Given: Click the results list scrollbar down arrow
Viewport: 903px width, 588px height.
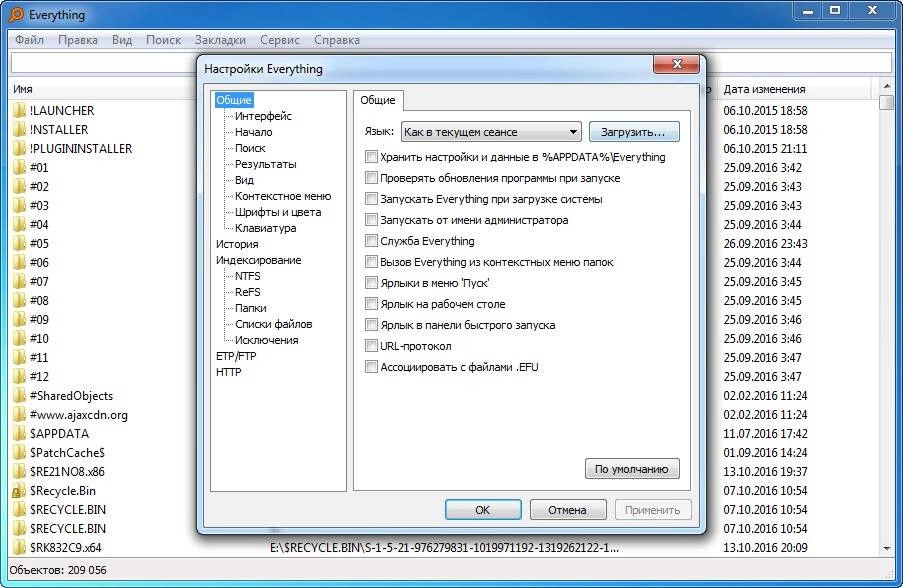Looking at the screenshot, I should pos(887,549).
